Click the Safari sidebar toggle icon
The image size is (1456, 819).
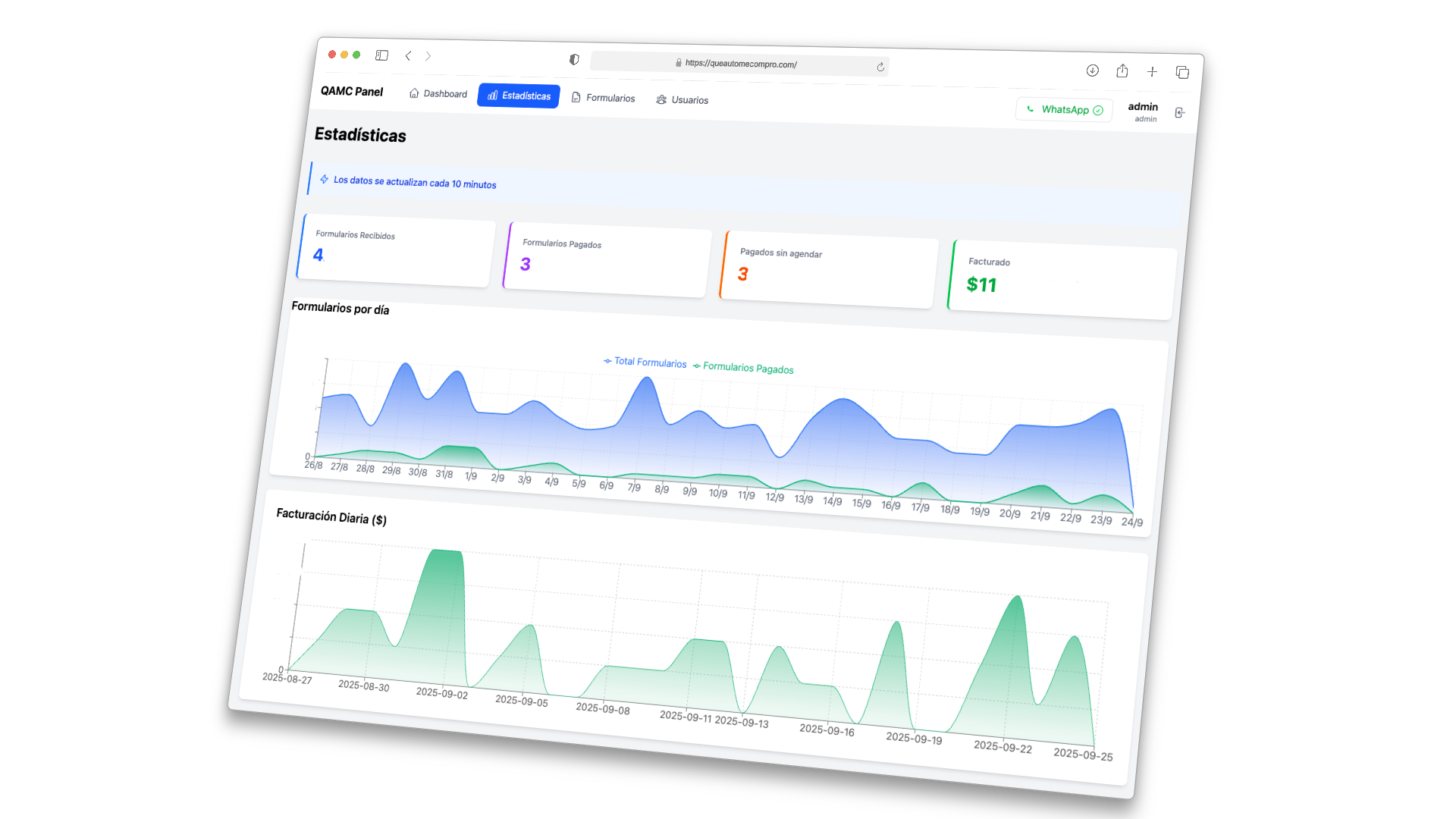(382, 55)
